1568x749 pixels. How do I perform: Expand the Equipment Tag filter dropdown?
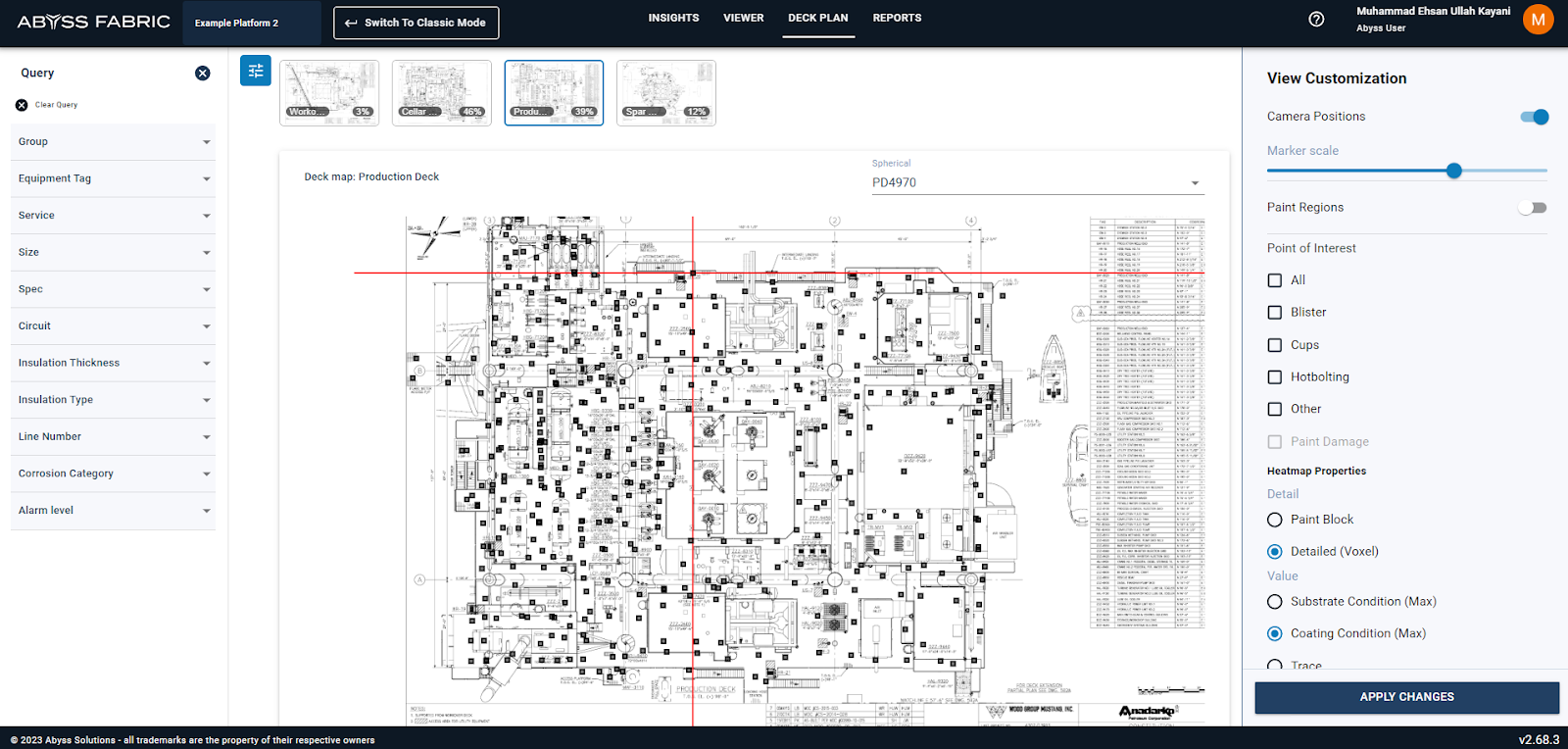(x=113, y=178)
